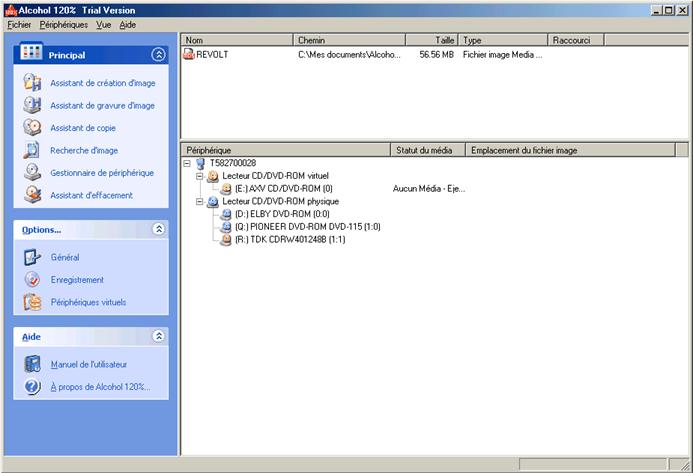Screen dimensions: 693x473
Task: Click the (D:) ELBY DVD-ROM drive icon
Action: coord(226,214)
